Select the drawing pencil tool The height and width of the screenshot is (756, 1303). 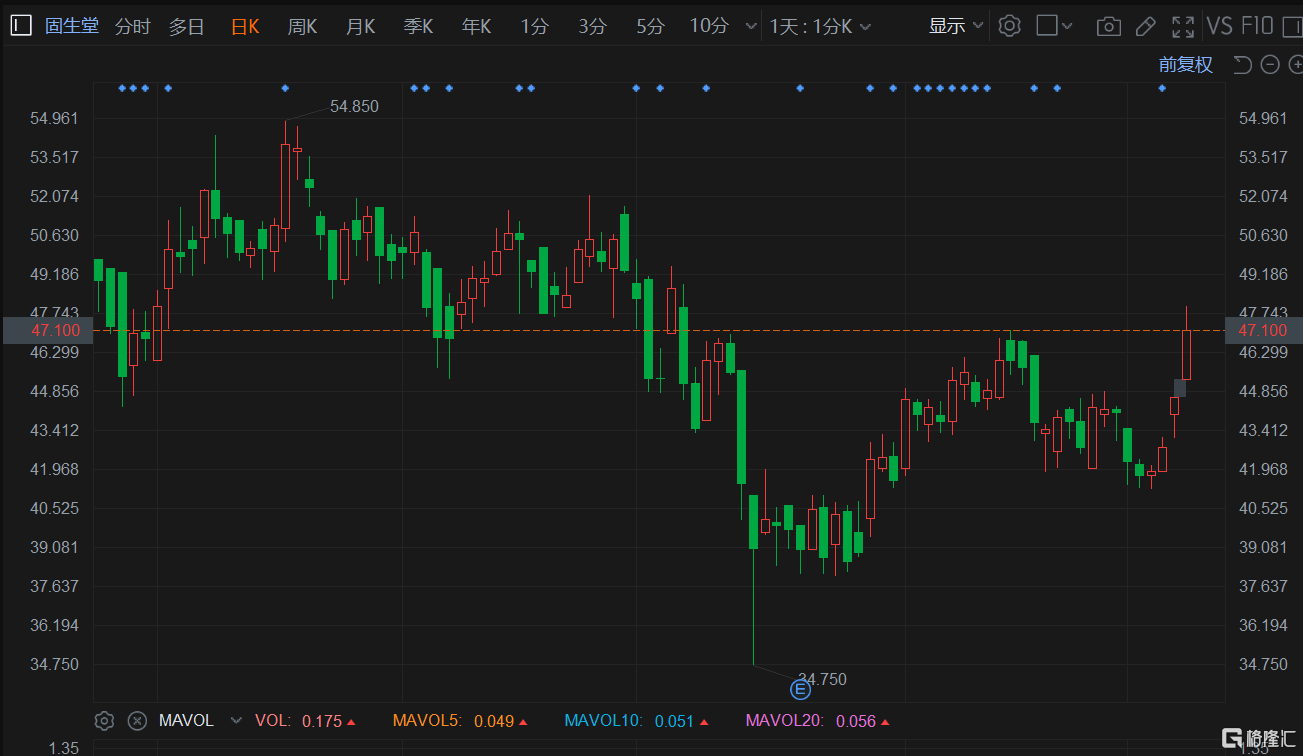click(1146, 26)
